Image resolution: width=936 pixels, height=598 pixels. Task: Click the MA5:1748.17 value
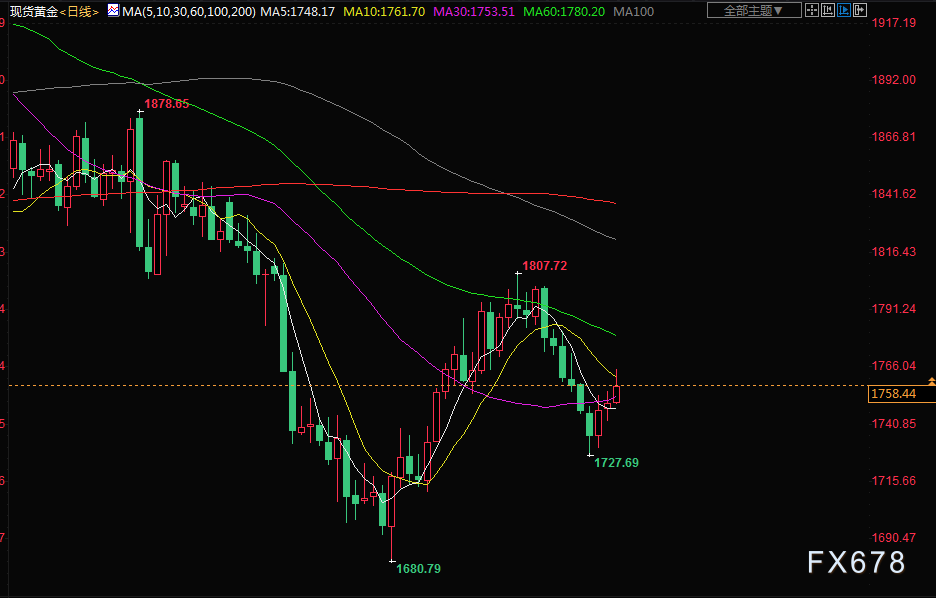click(x=297, y=11)
